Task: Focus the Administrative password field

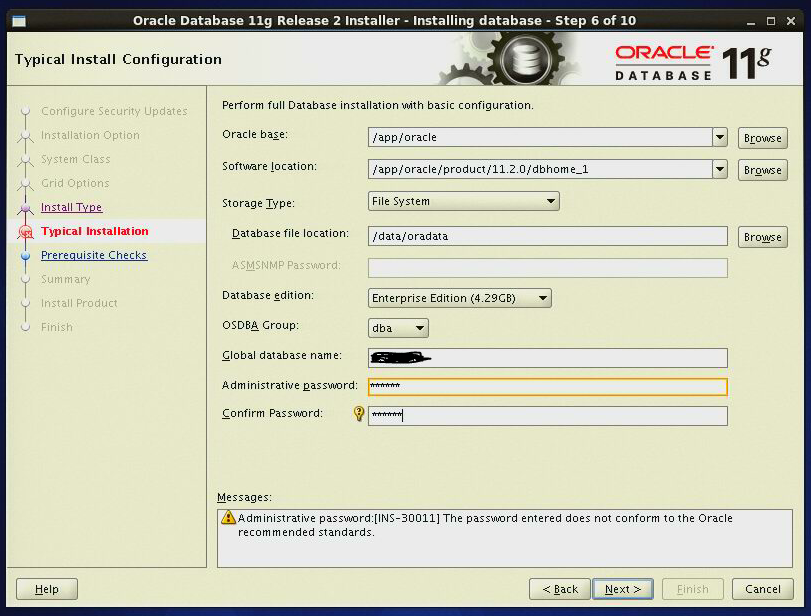Action: coord(548,387)
